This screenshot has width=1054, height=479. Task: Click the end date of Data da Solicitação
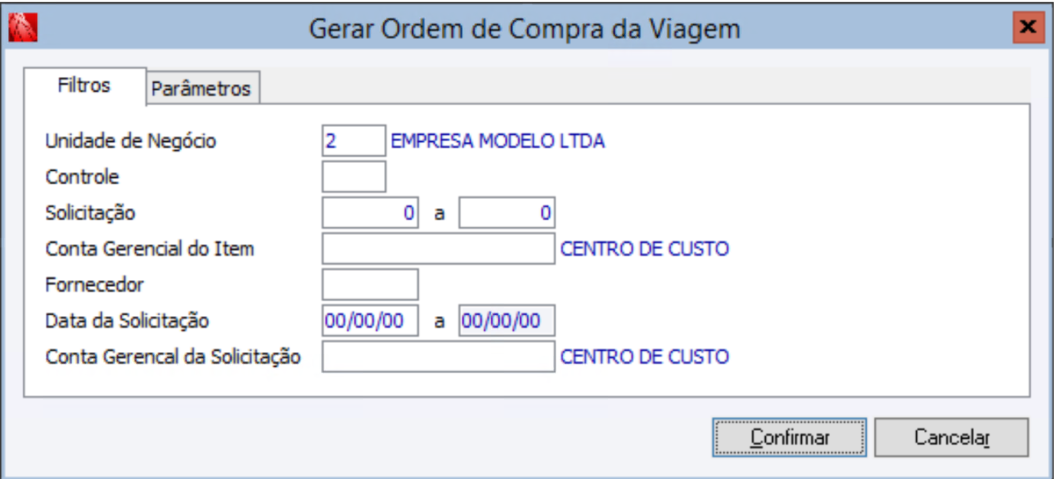(x=507, y=321)
